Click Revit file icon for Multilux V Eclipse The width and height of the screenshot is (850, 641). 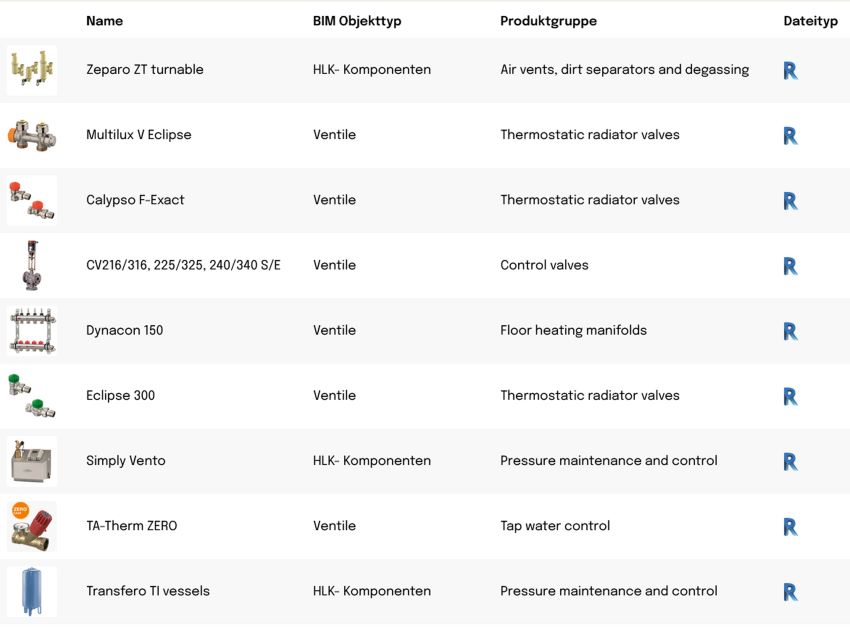click(790, 136)
